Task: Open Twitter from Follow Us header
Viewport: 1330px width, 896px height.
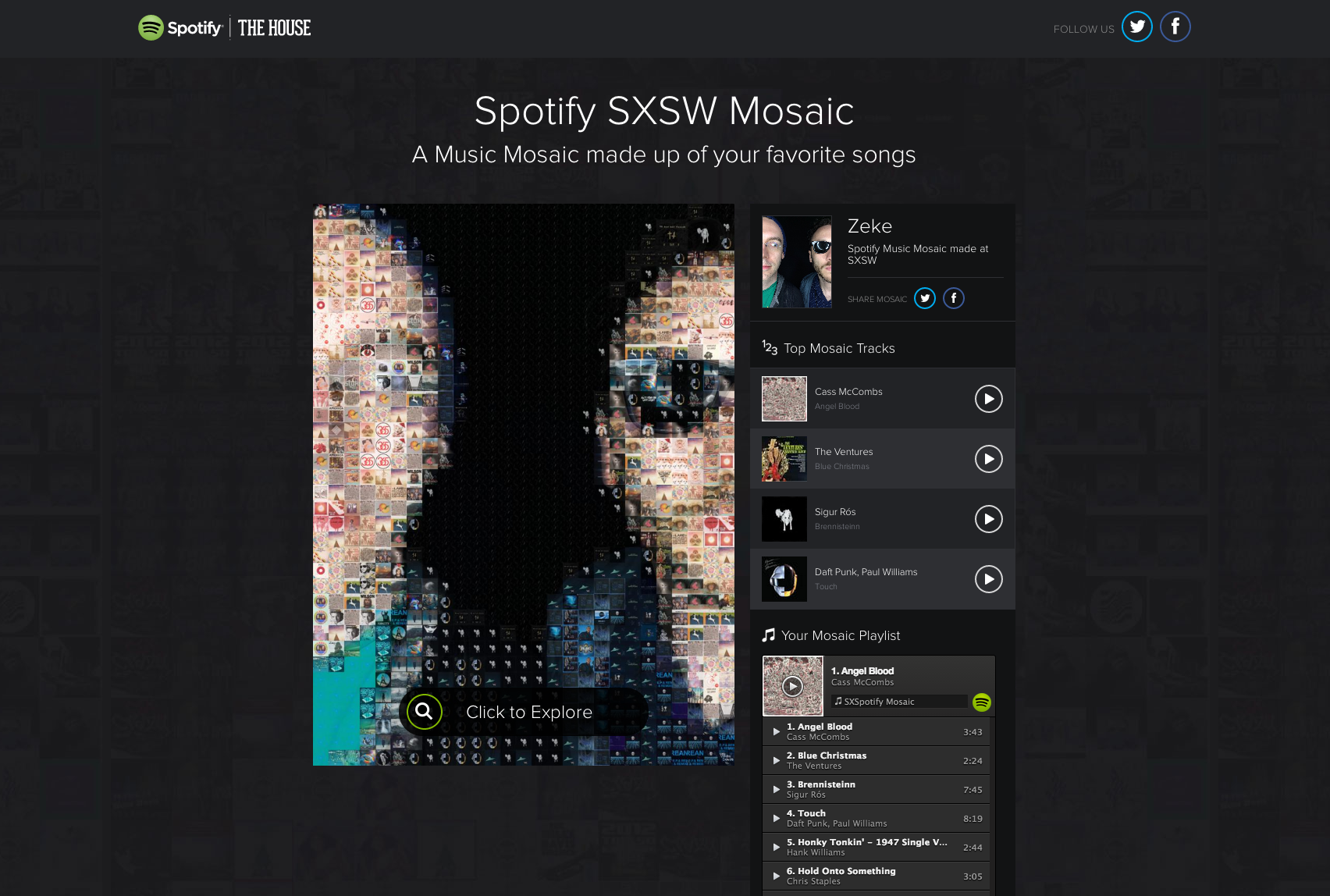Action: pyautogui.click(x=1136, y=27)
